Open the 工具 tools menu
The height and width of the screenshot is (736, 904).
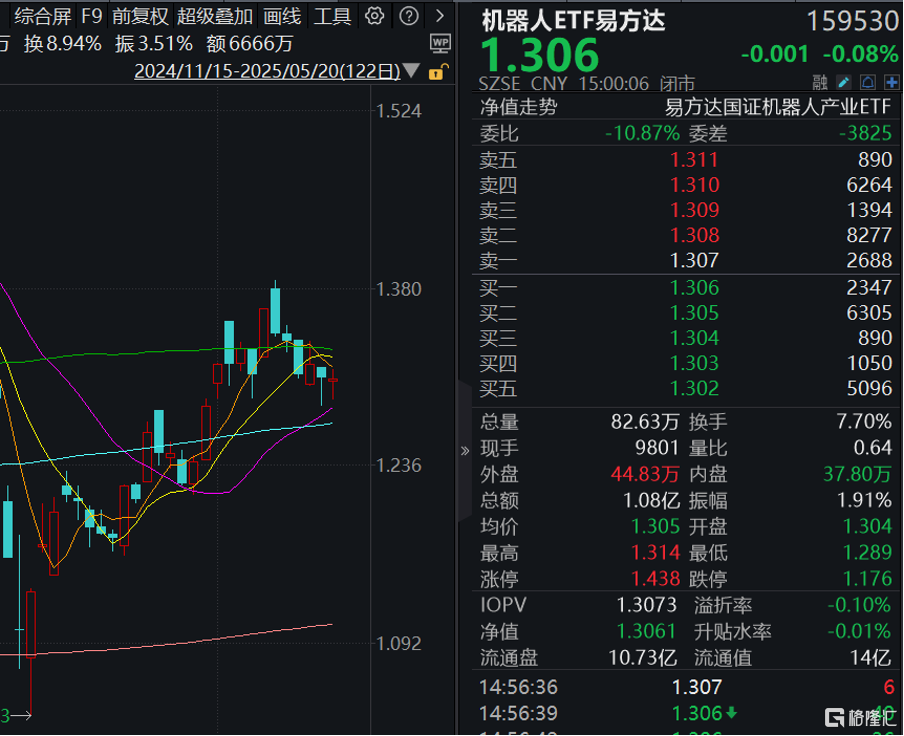332,16
